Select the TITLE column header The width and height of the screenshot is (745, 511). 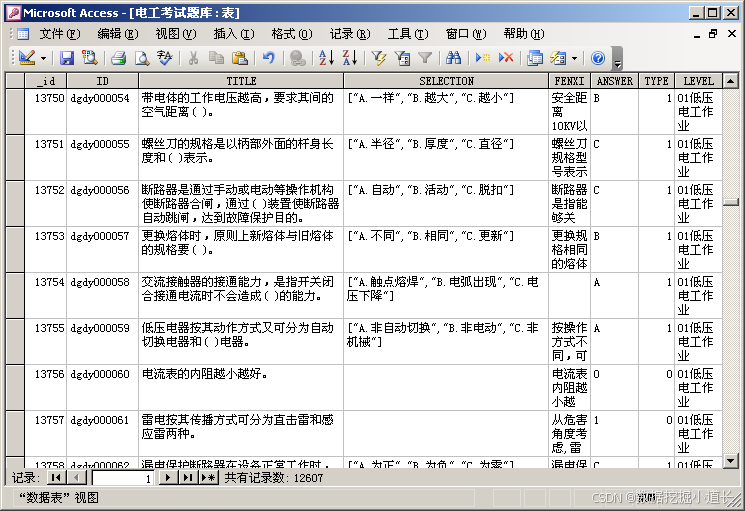tap(241, 81)
